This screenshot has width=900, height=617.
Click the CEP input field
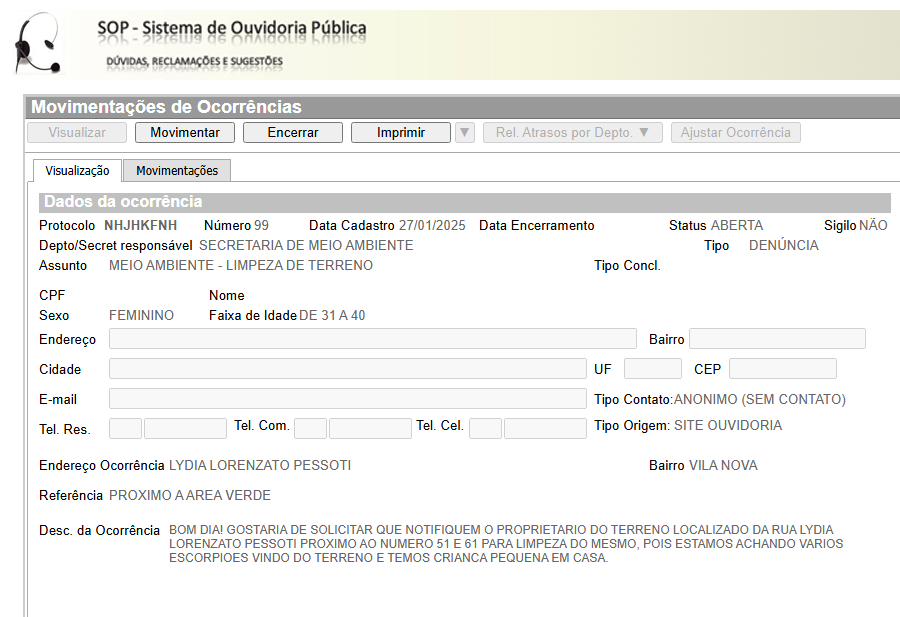(x=782, y=369)
